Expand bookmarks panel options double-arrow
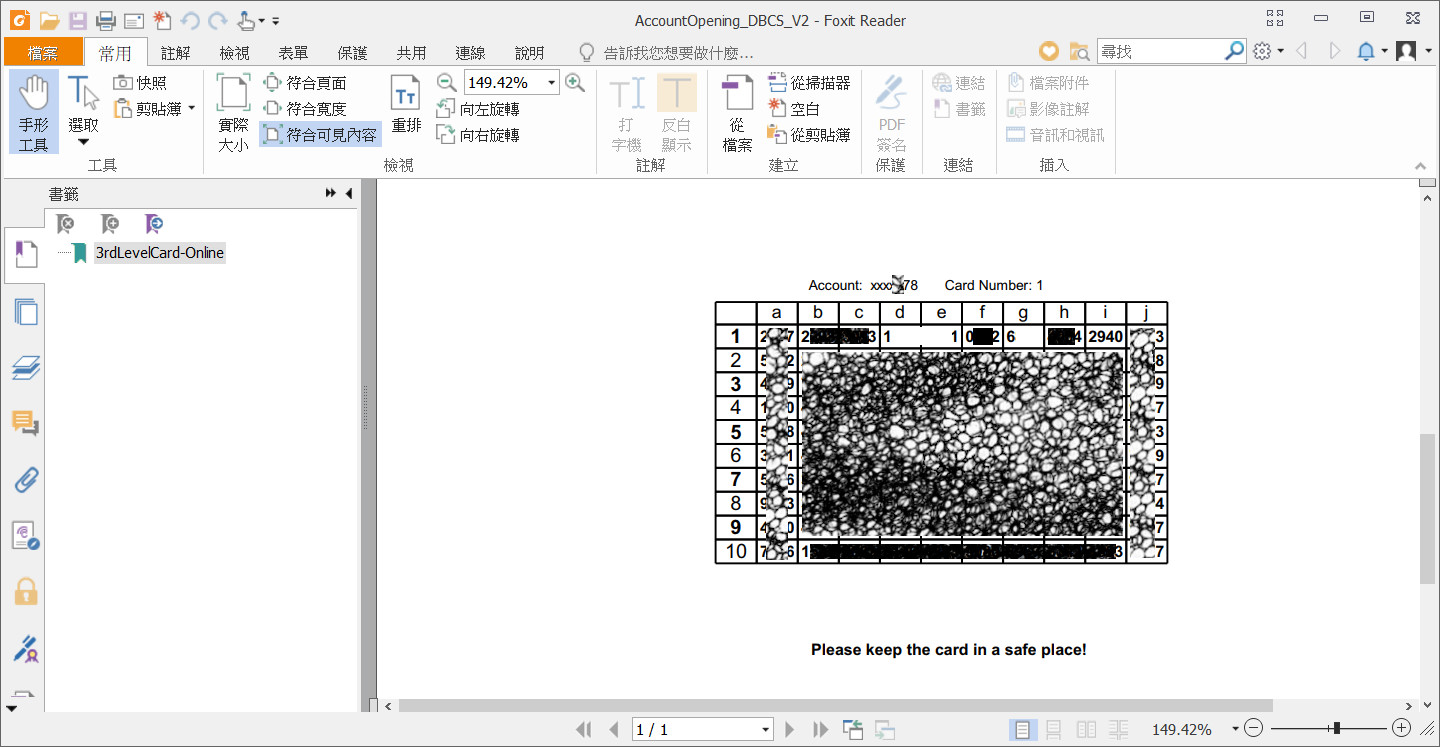 [331, 194]
